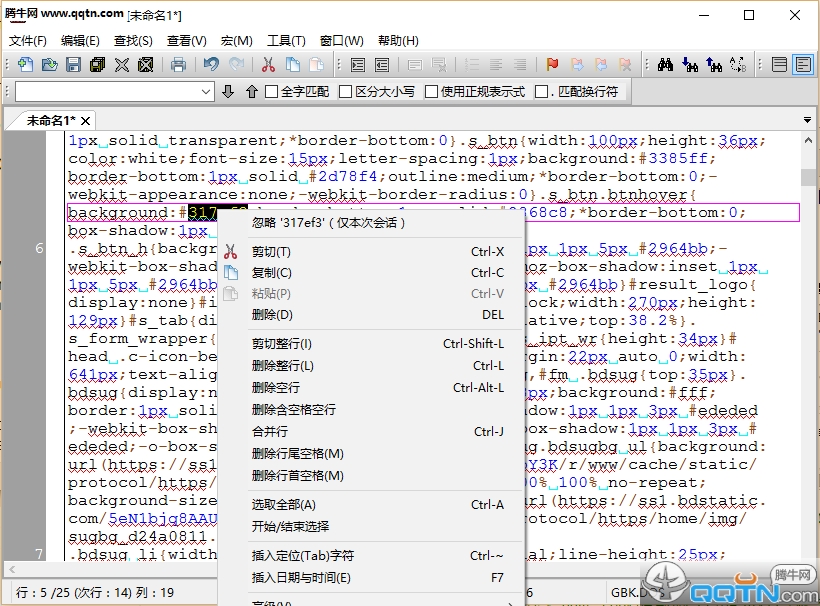The image size is (820, 606).
Task: Select 选取全部(A) in the context menu
Action: [284, 505]
